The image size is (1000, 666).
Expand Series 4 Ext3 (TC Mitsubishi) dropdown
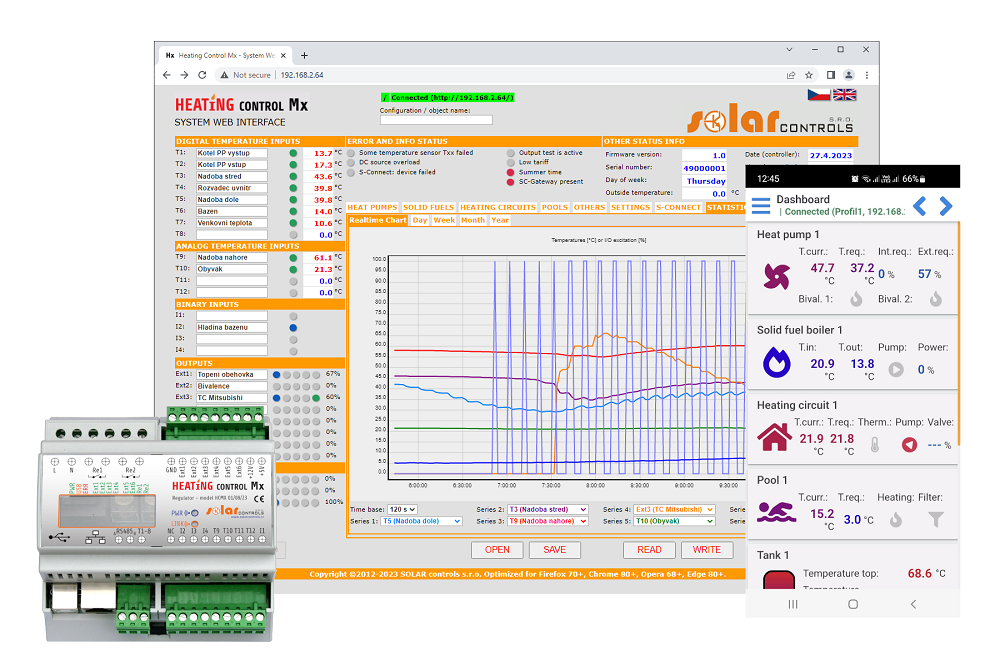(x=674, y=509)
